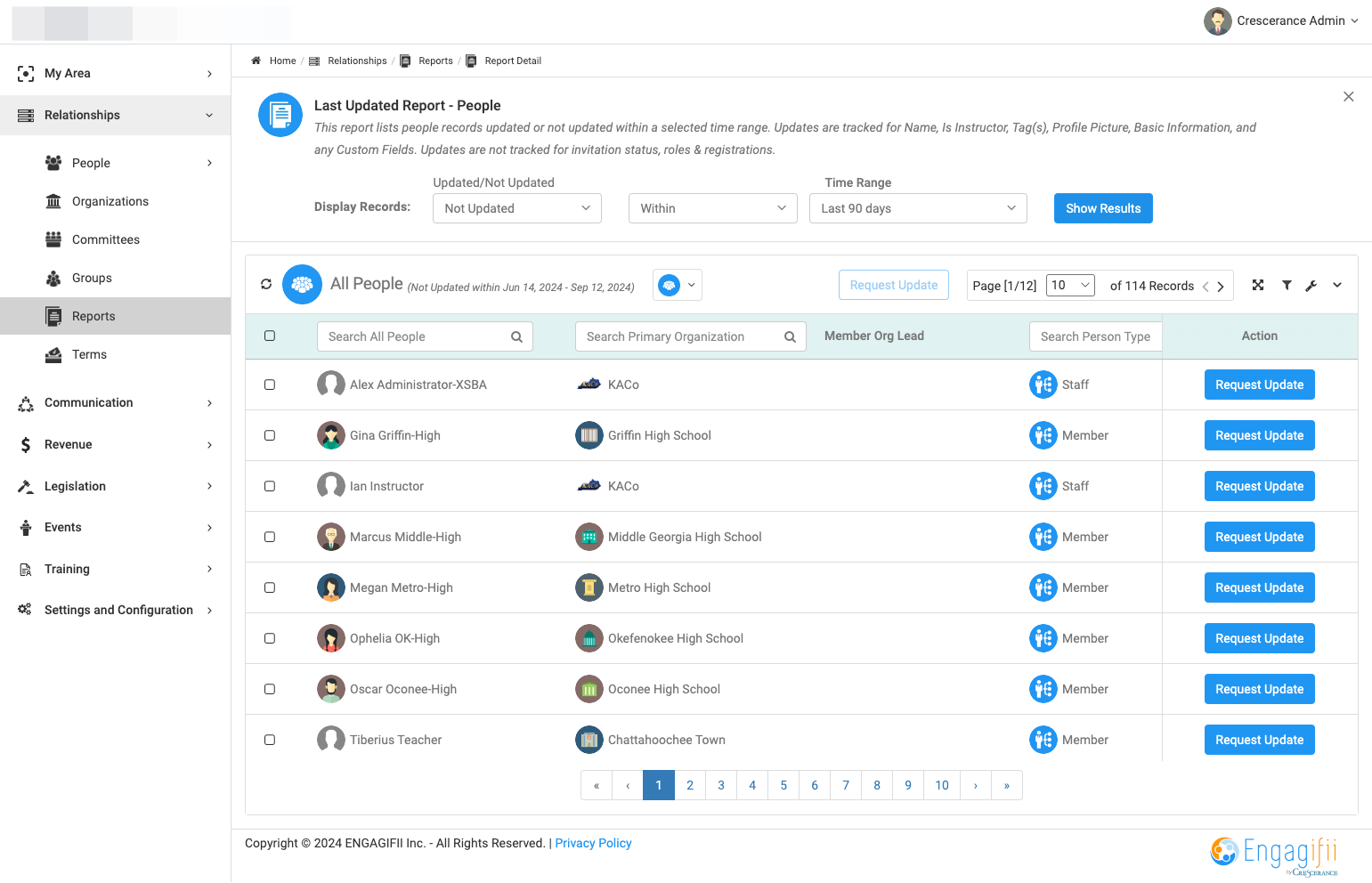Click Request Update for Oscar Oconee-High
Screen dimensions: 1372x883
tap(1259, 689)
